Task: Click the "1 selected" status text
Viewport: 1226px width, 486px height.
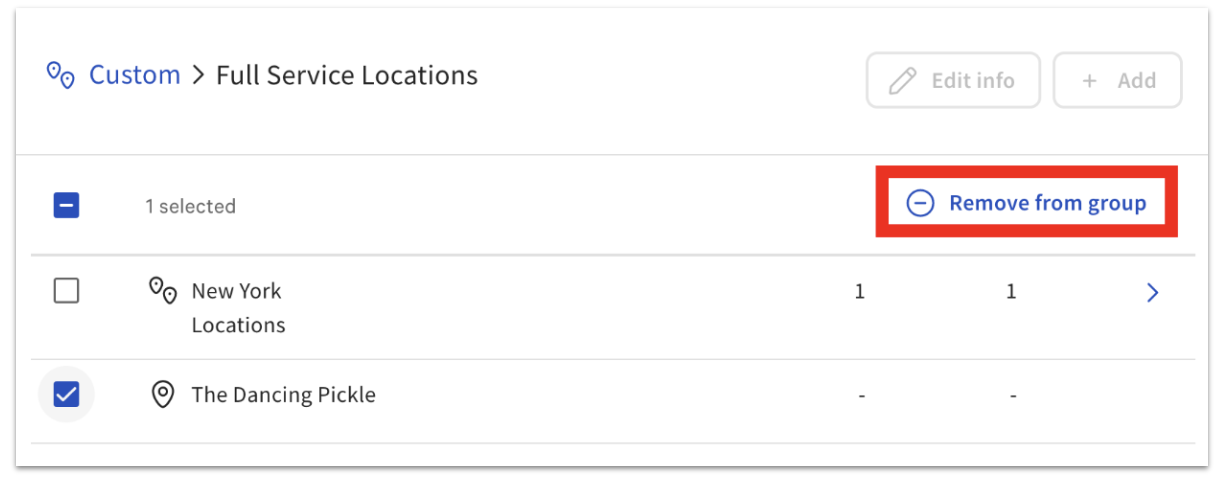Action: 190,207
